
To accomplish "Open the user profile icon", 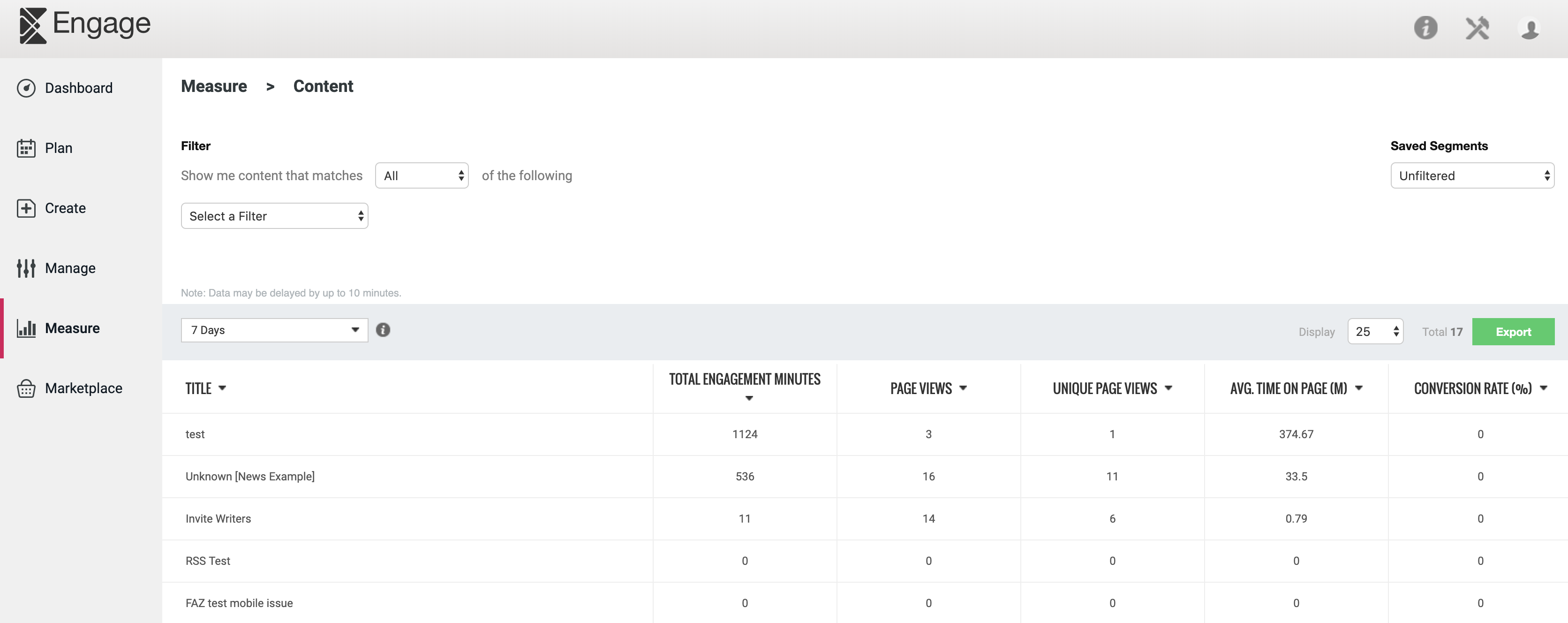I will point(1530,28).
